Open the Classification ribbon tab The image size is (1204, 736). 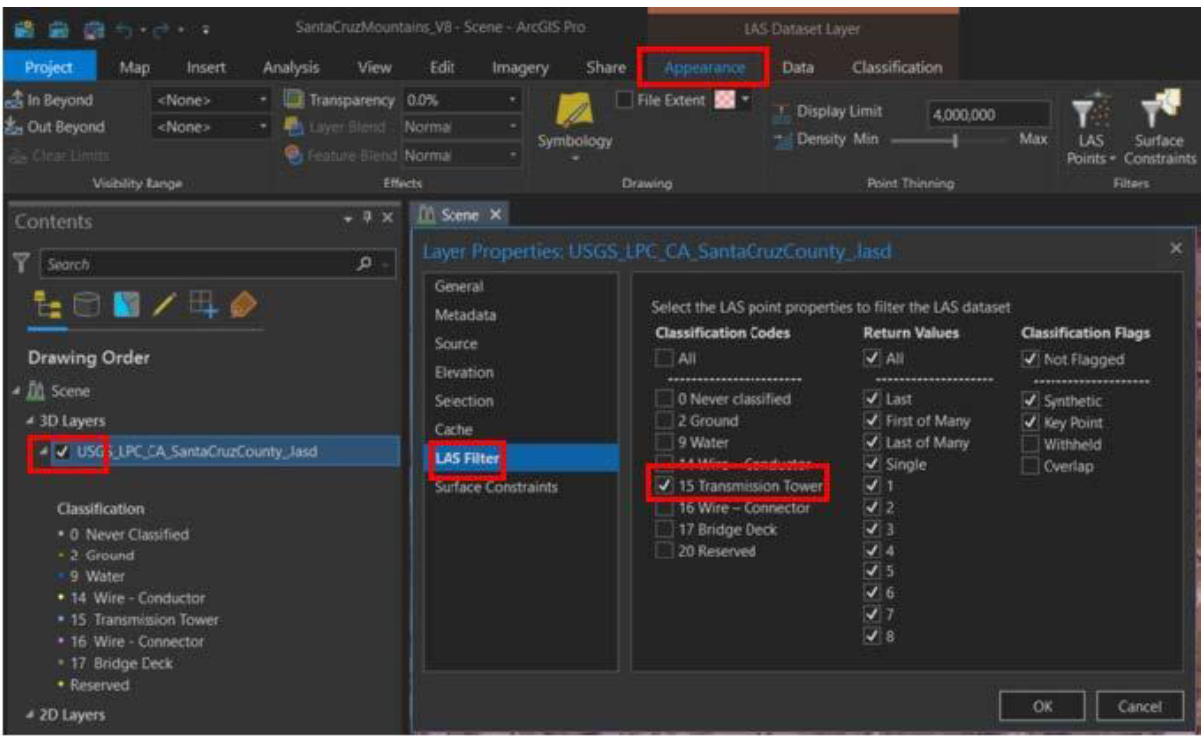897,67
